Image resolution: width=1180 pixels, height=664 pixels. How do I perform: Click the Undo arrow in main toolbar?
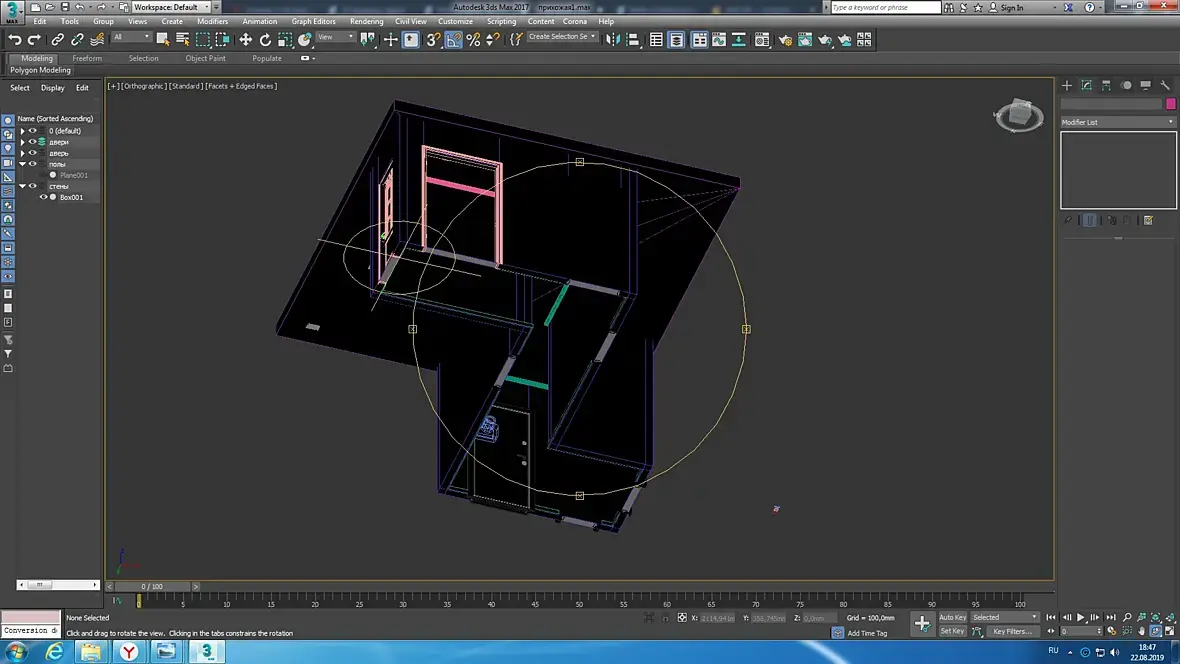coord(14,40)
